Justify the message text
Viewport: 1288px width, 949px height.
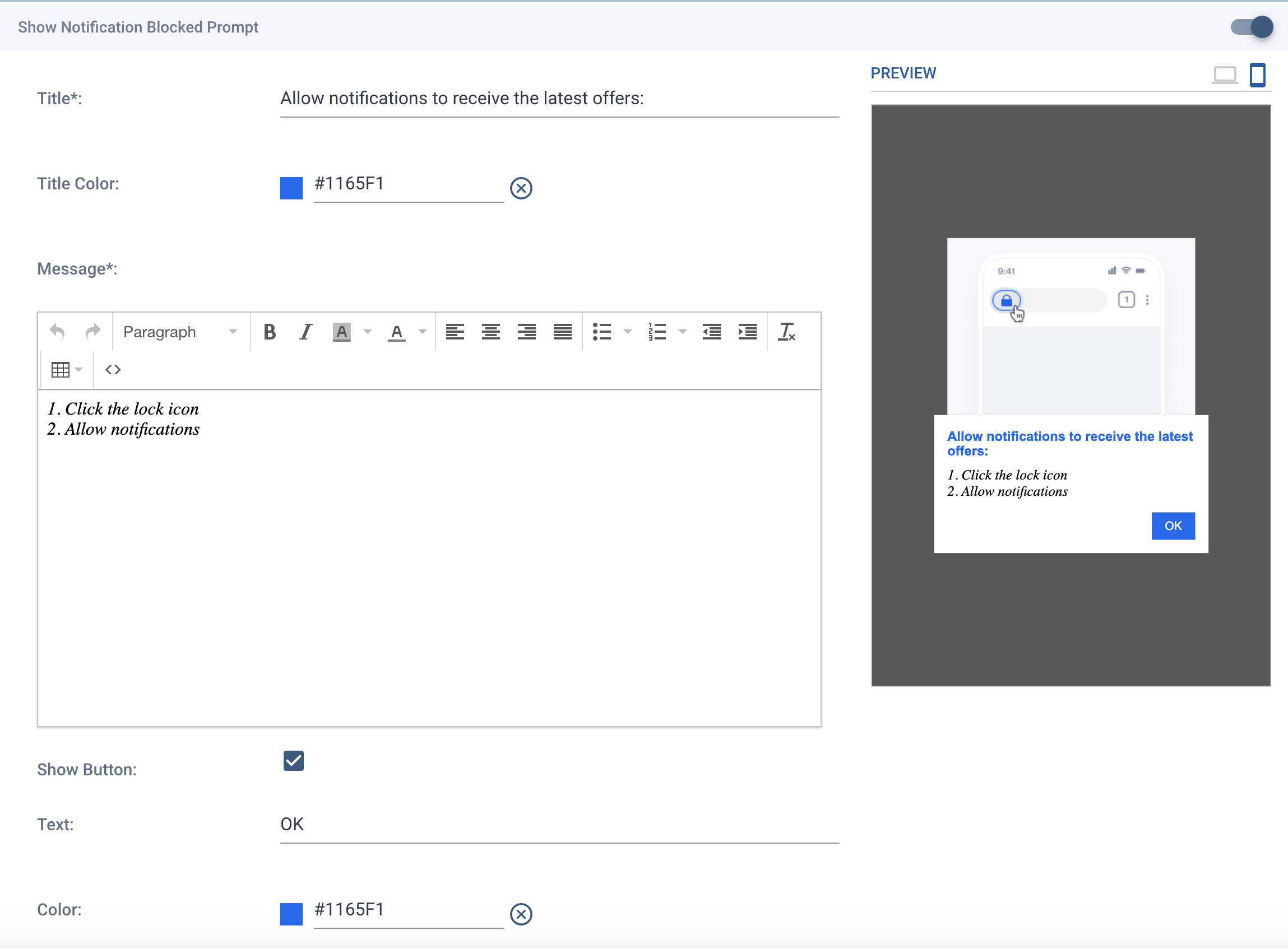(x=562, y=332)
